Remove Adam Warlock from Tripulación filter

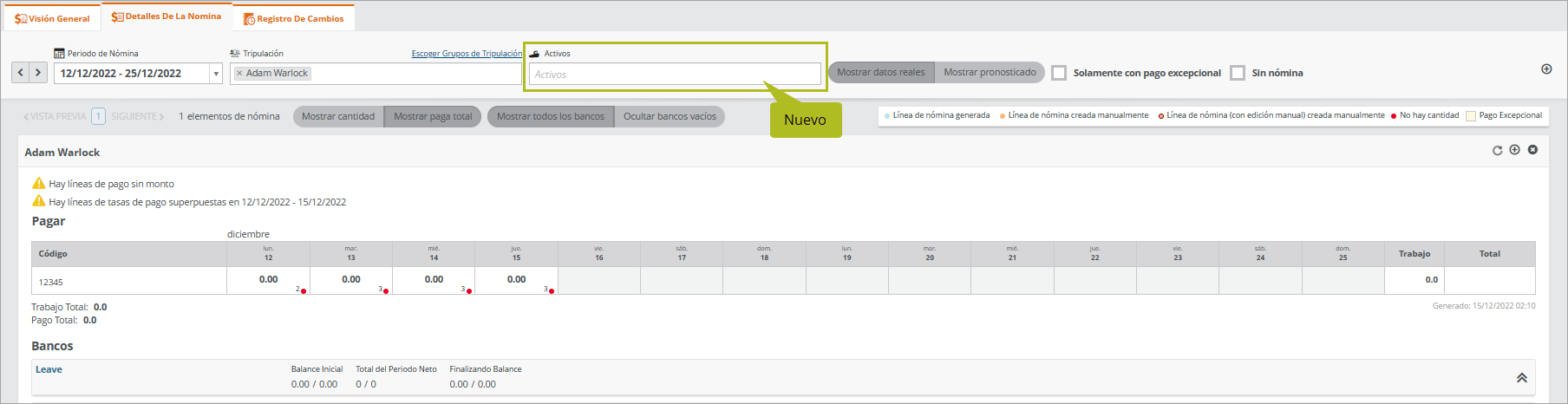tap(239, 74)
